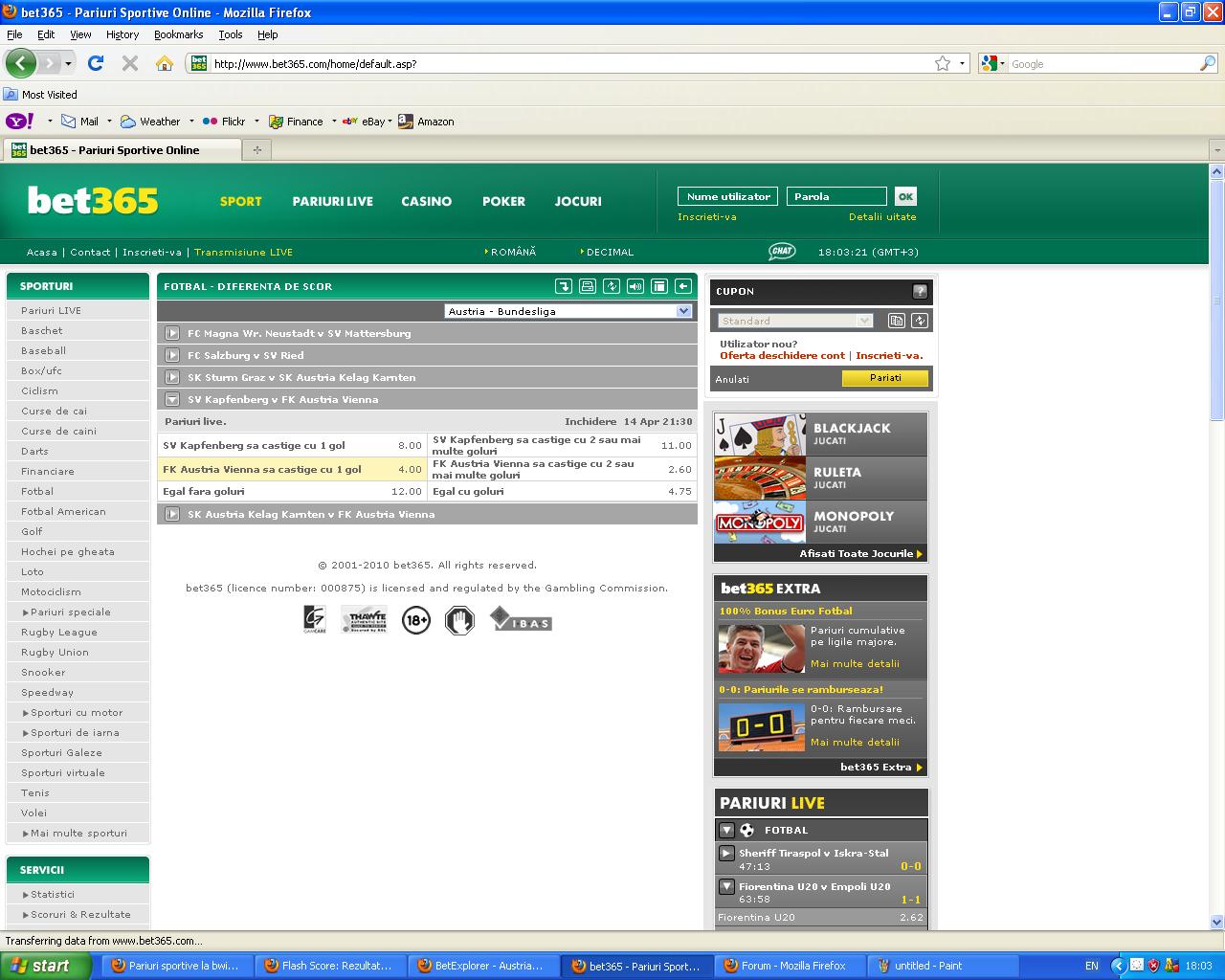Click the Nume utilizator field
1225x980 pixels.
point(727,196)
